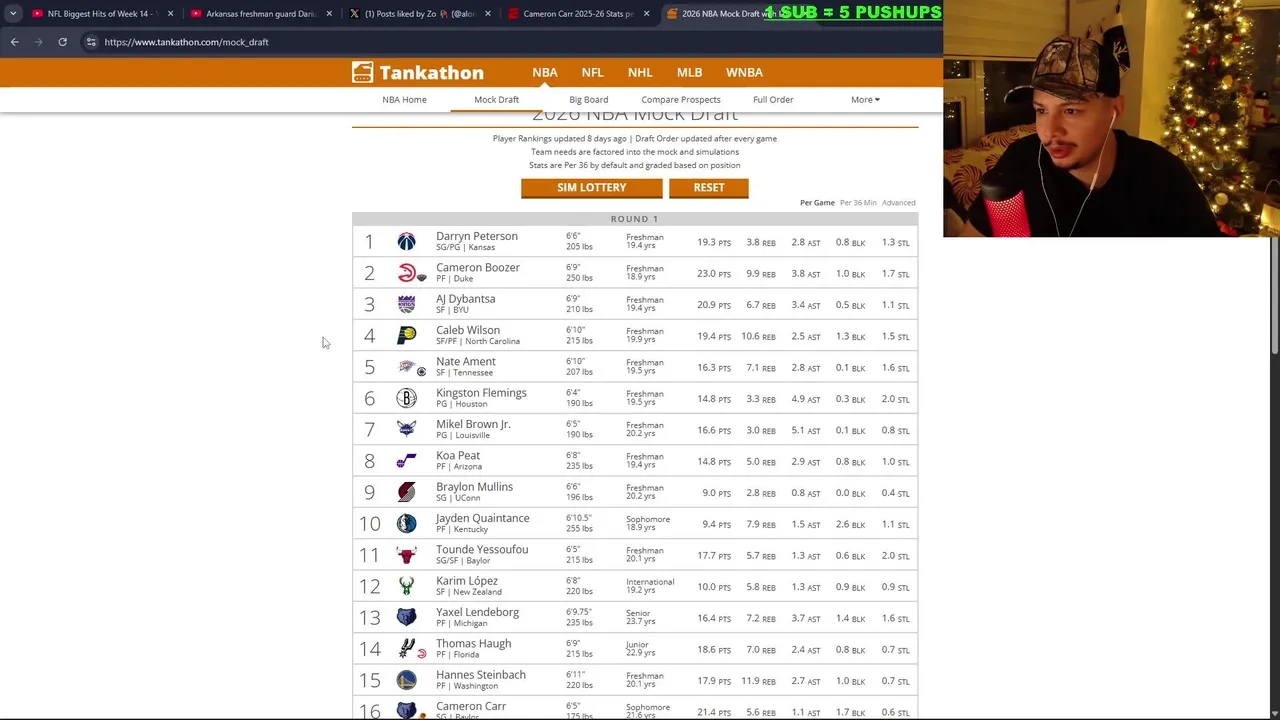Open the Full Order page
This screenshot has width=1280, height=720.
773,99
